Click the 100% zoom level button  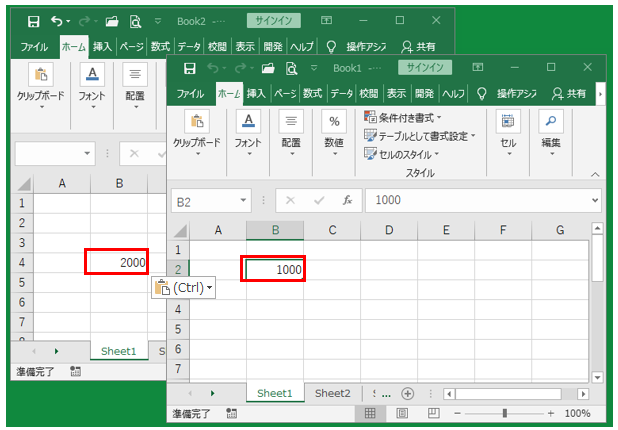point(577,413)
